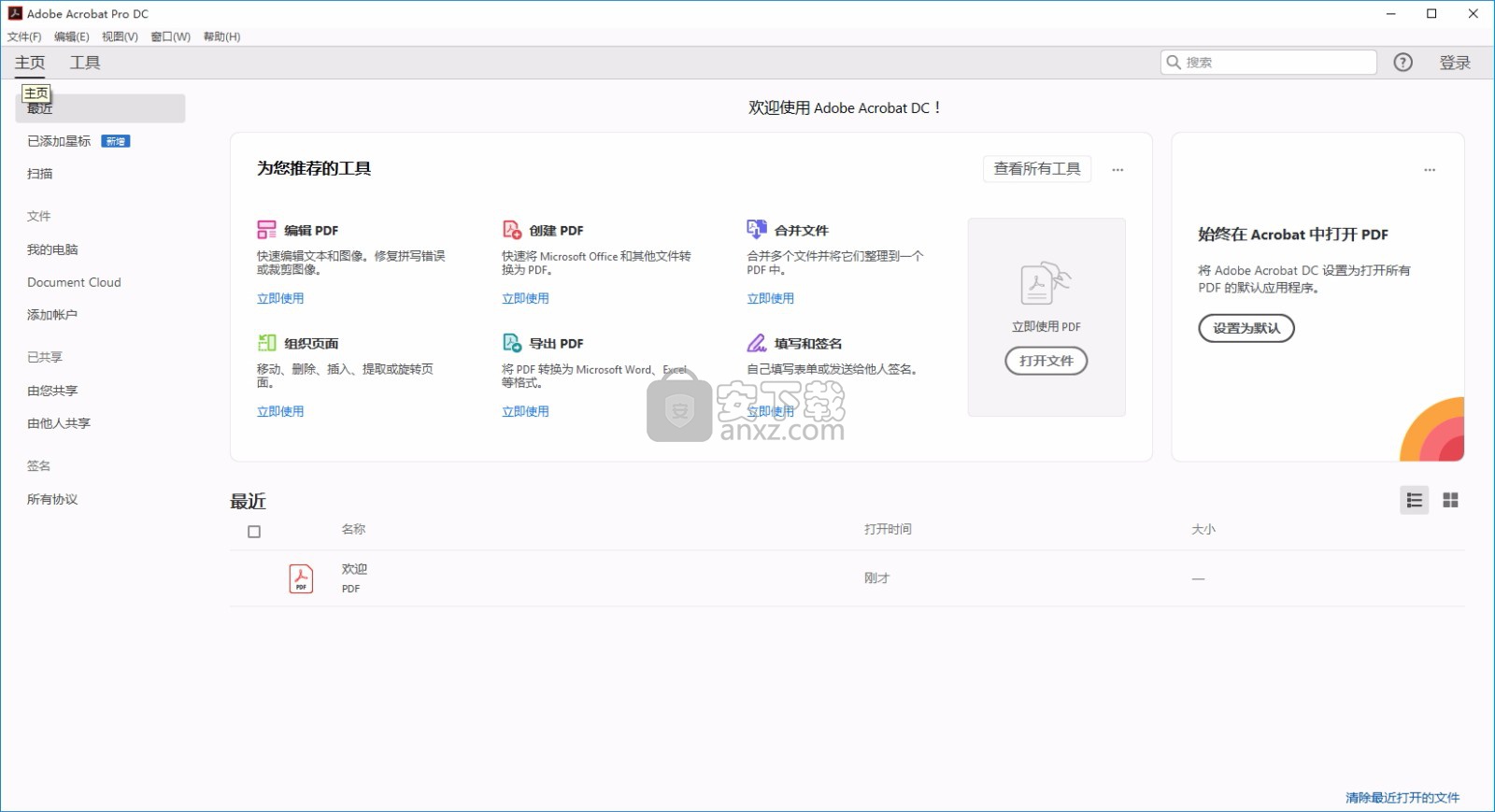Click 清除最近打开的文件 link
Screen dimensions: 1495x812
point(1402,797)
